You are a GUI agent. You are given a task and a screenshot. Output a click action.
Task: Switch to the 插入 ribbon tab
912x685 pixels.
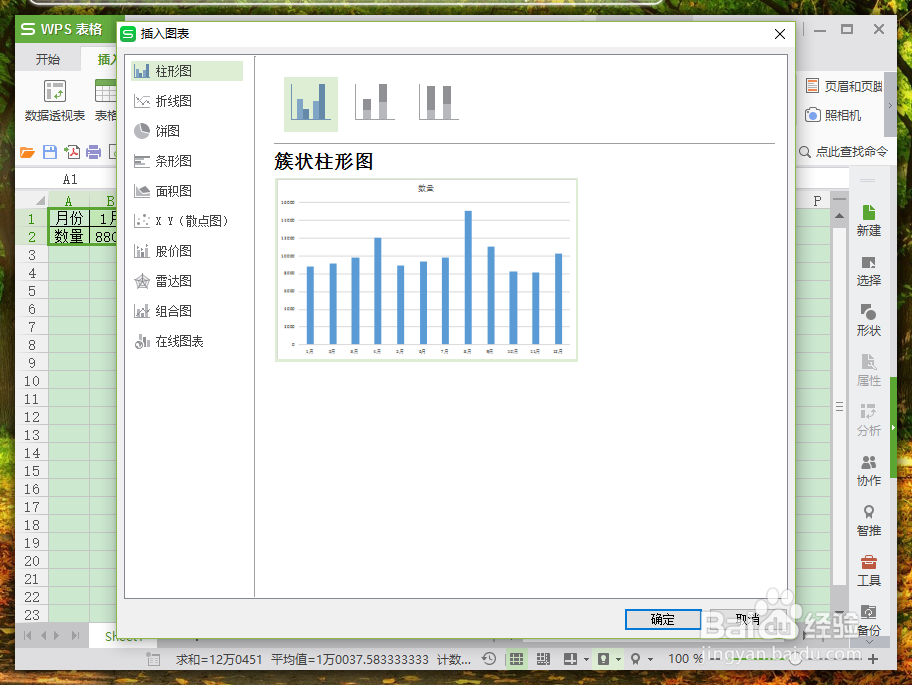(x=108, y=58)
